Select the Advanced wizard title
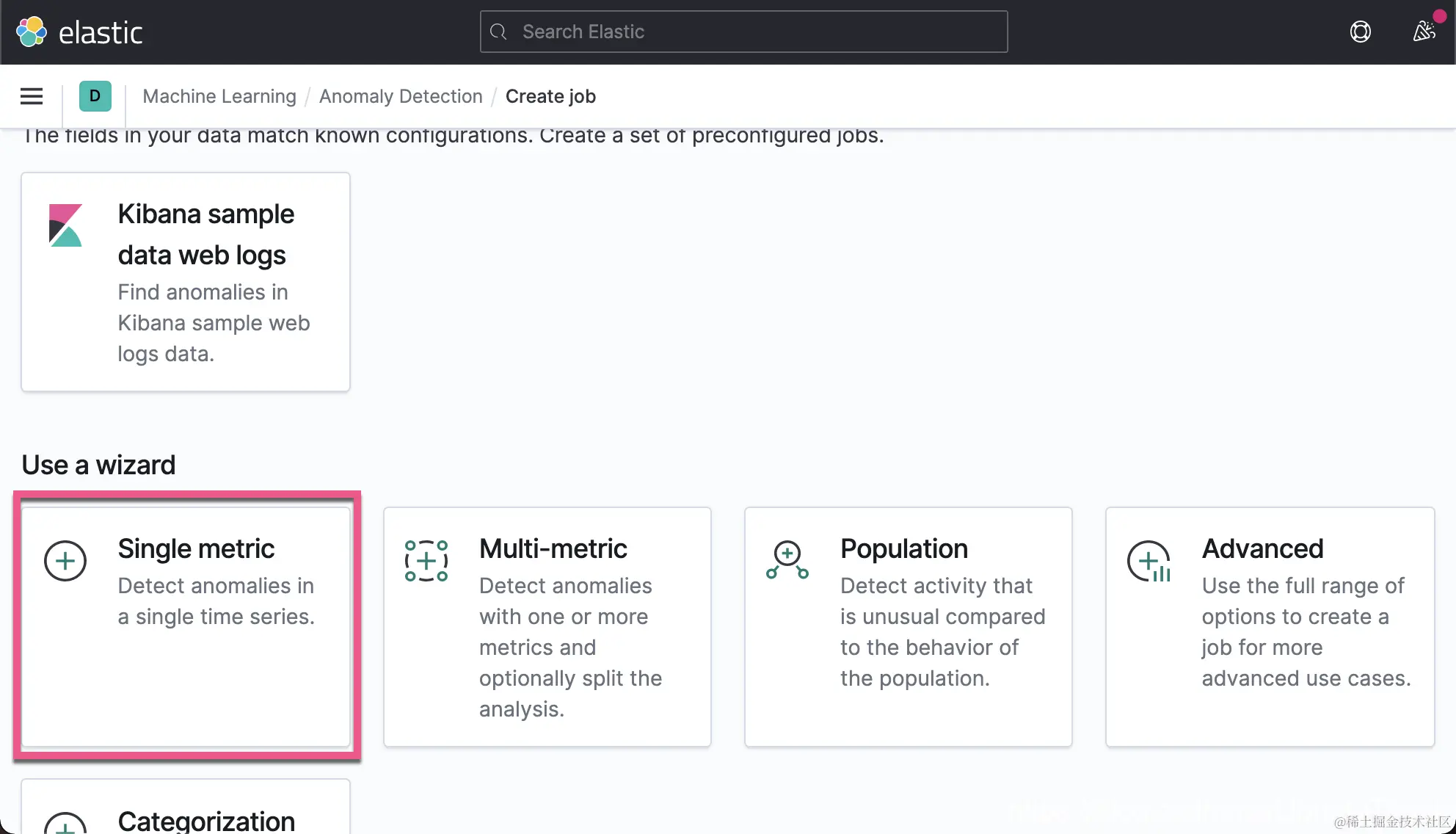This screenshot has width=1456, height=834. coord(1262,548)
